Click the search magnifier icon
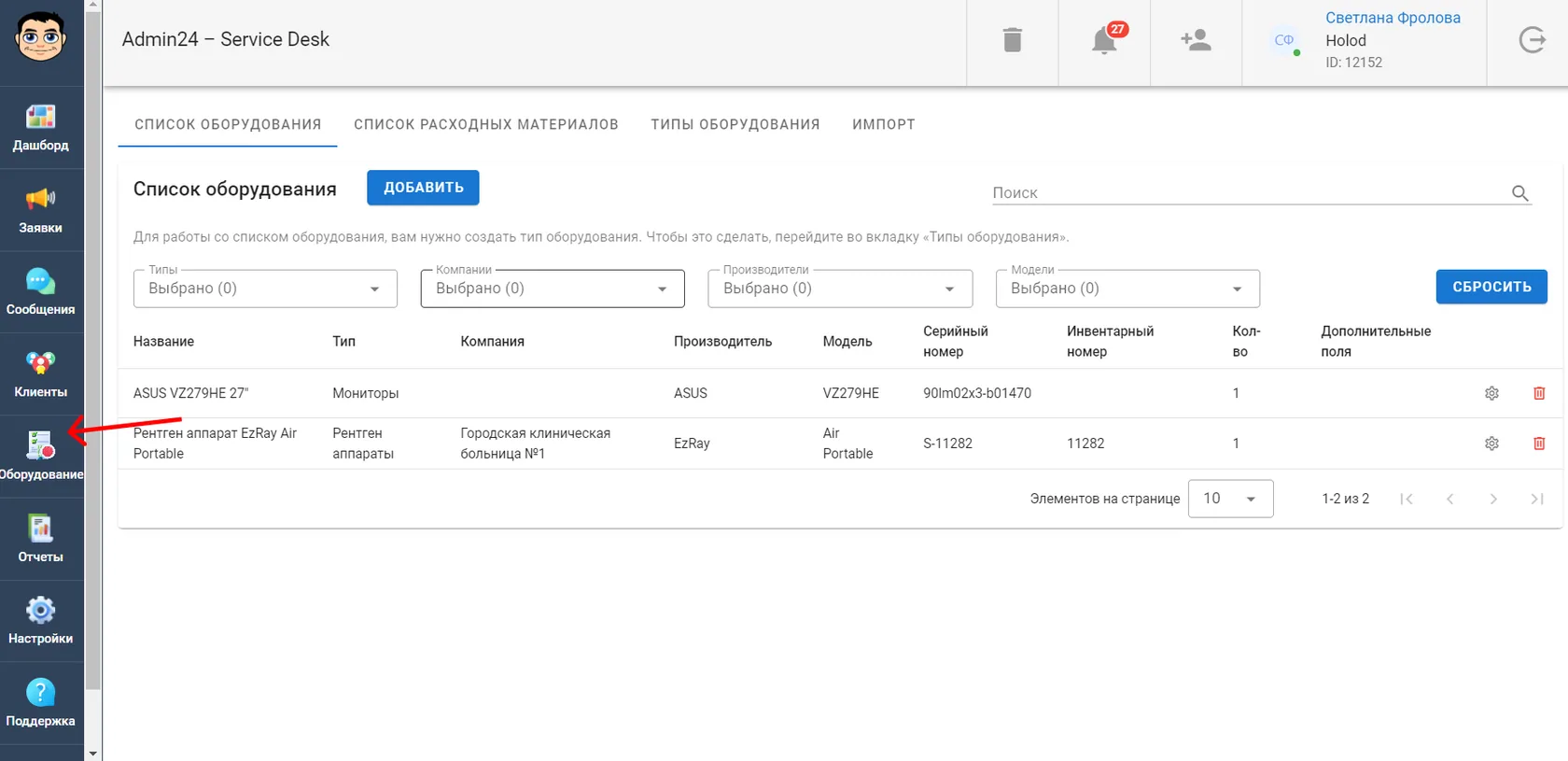The height and width of the screenshot is (761, 1568). (x=1520, y=193)
